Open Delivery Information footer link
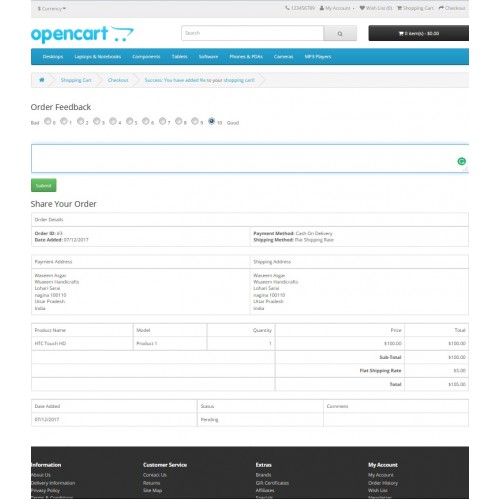This screenshot has width=500, height=500. click(53, 483)
